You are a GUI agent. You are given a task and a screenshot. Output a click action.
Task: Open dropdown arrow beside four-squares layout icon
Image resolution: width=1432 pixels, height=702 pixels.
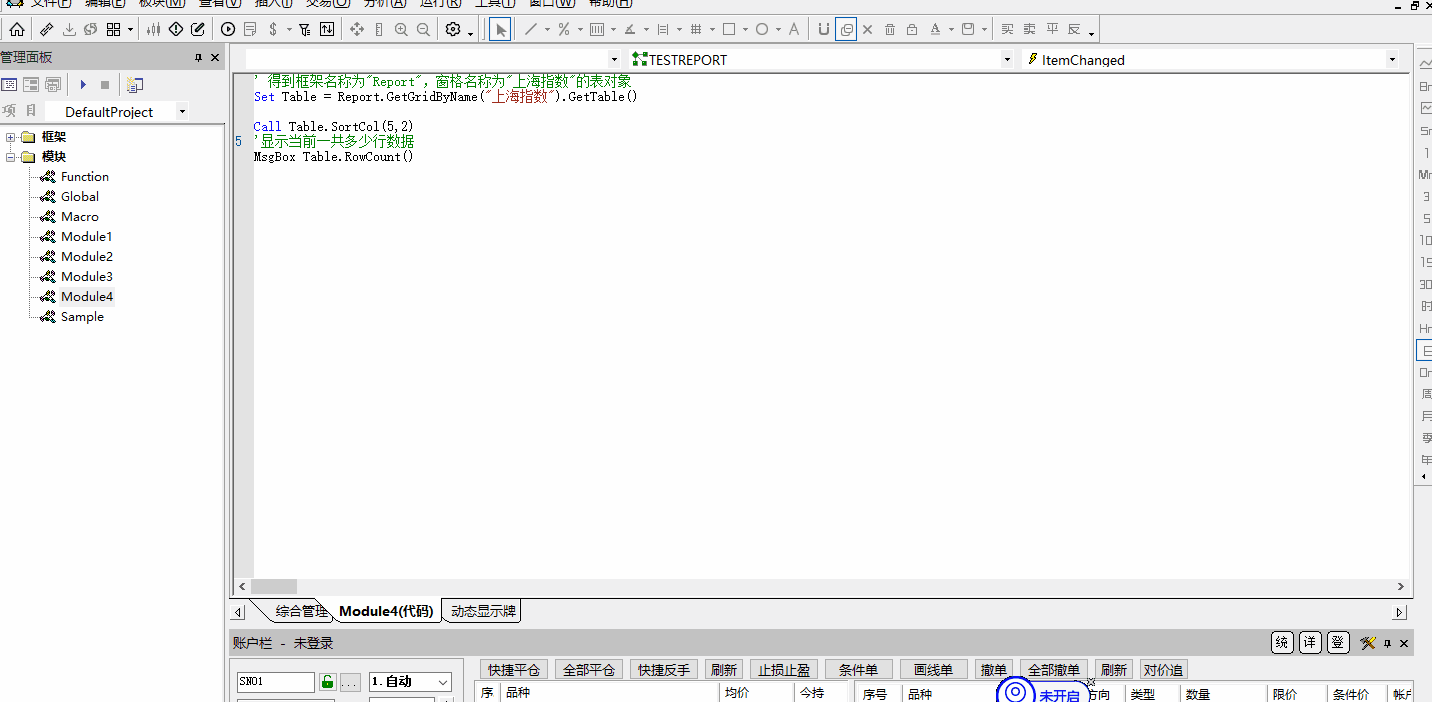tap(130, 30)
